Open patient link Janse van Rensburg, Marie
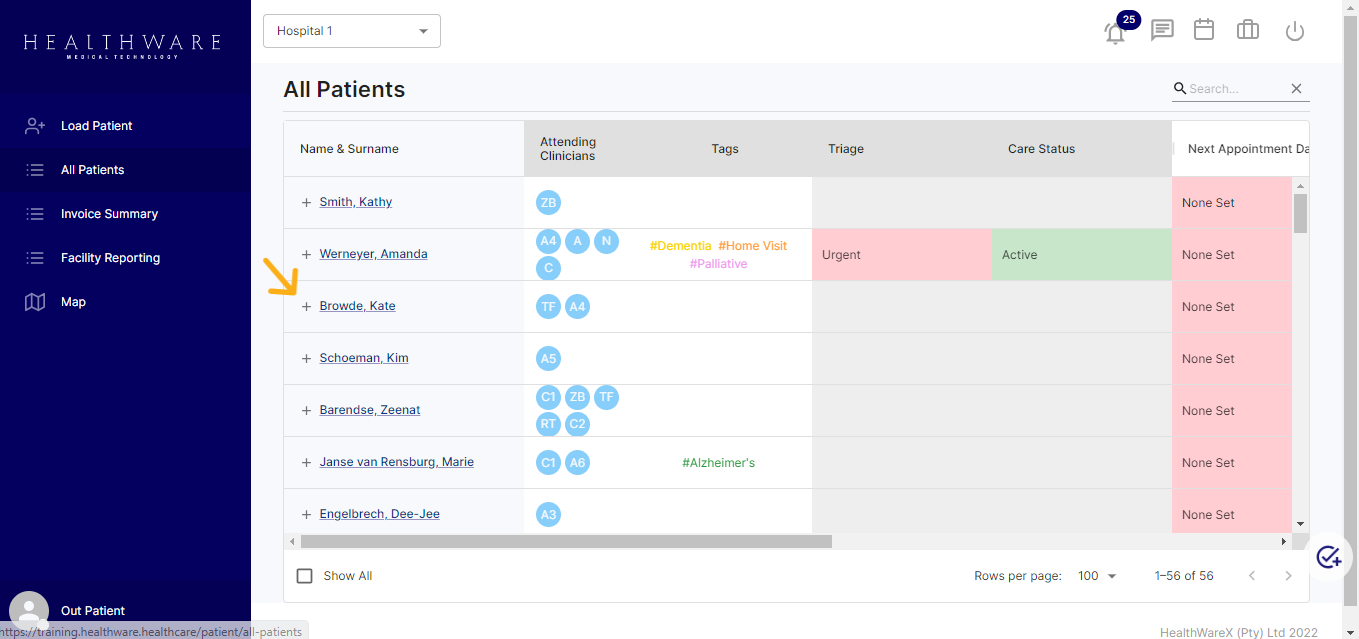Viewport: 1359px width, 639px height. [396, 462]
